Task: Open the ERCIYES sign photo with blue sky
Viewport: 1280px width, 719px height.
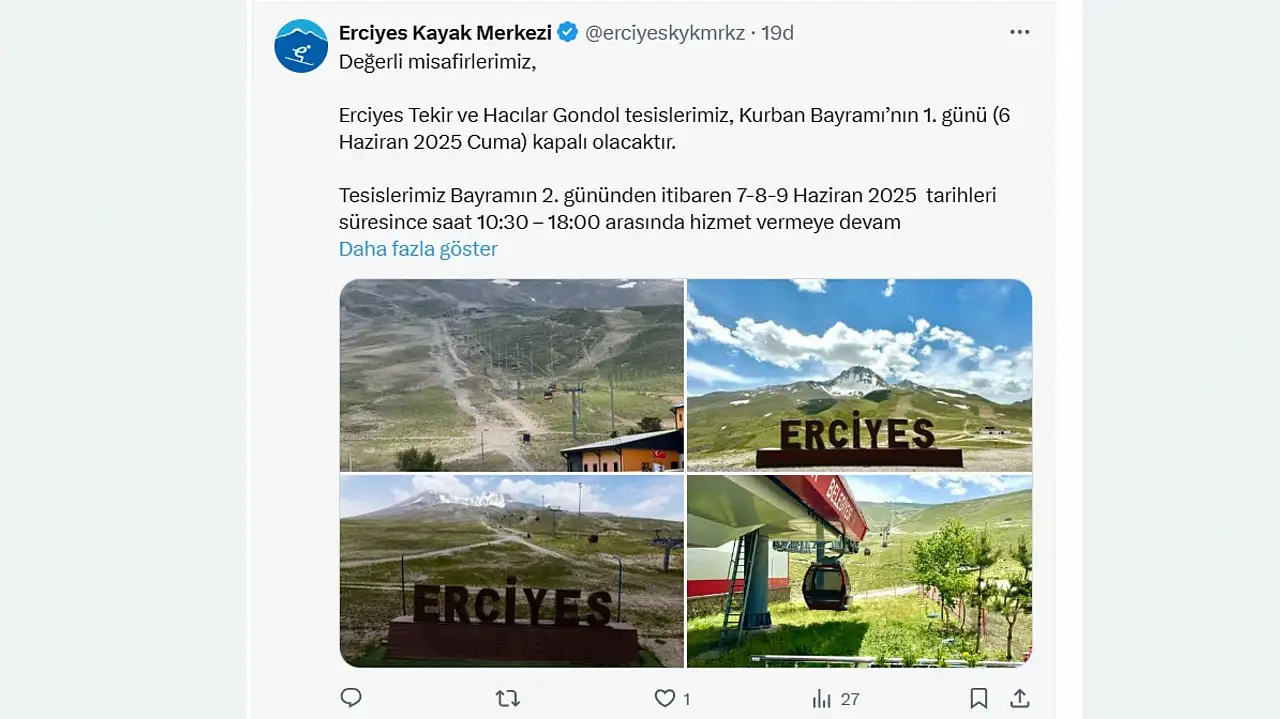Action: coord(859,375)
